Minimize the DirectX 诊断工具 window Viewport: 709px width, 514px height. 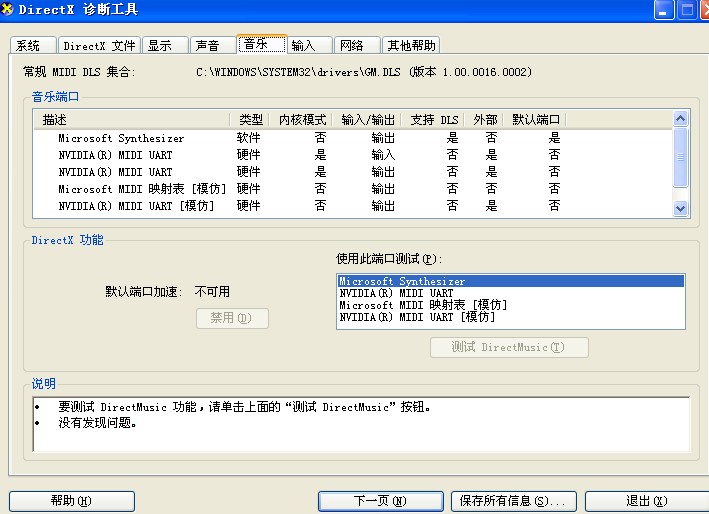tap(664, 10)
